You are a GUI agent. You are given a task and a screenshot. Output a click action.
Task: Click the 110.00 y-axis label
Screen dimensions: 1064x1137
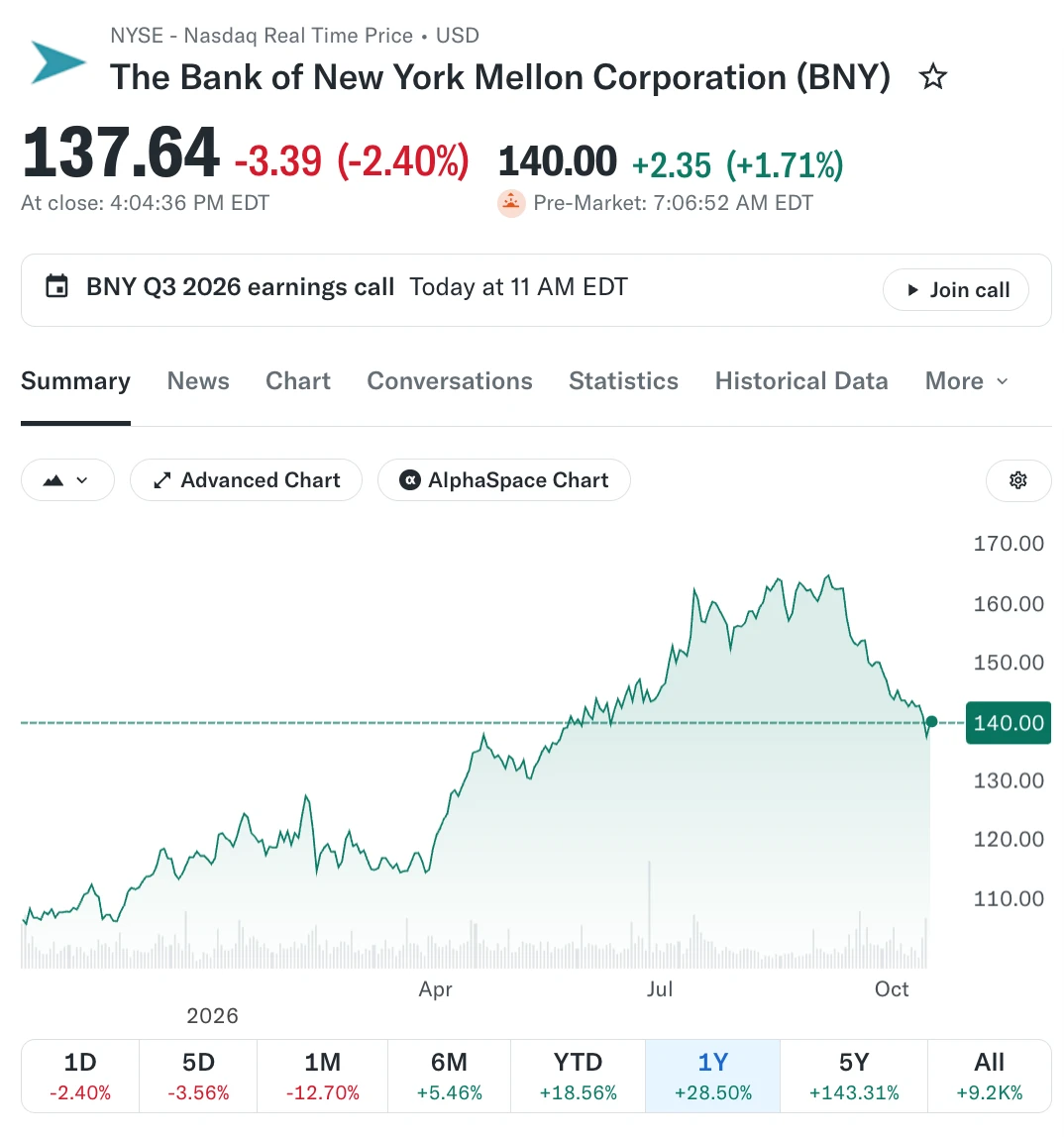[1009, 898]
